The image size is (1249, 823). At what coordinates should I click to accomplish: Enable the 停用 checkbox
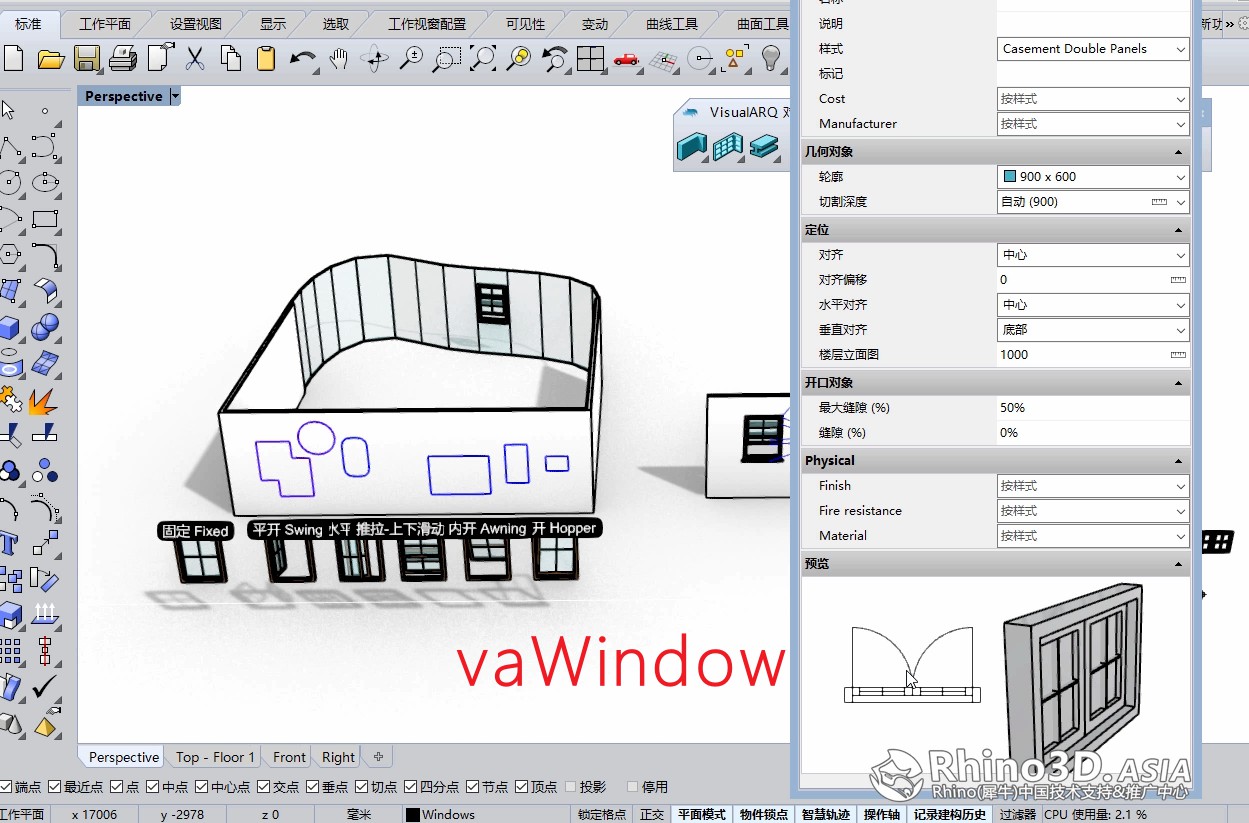[632, 787]
